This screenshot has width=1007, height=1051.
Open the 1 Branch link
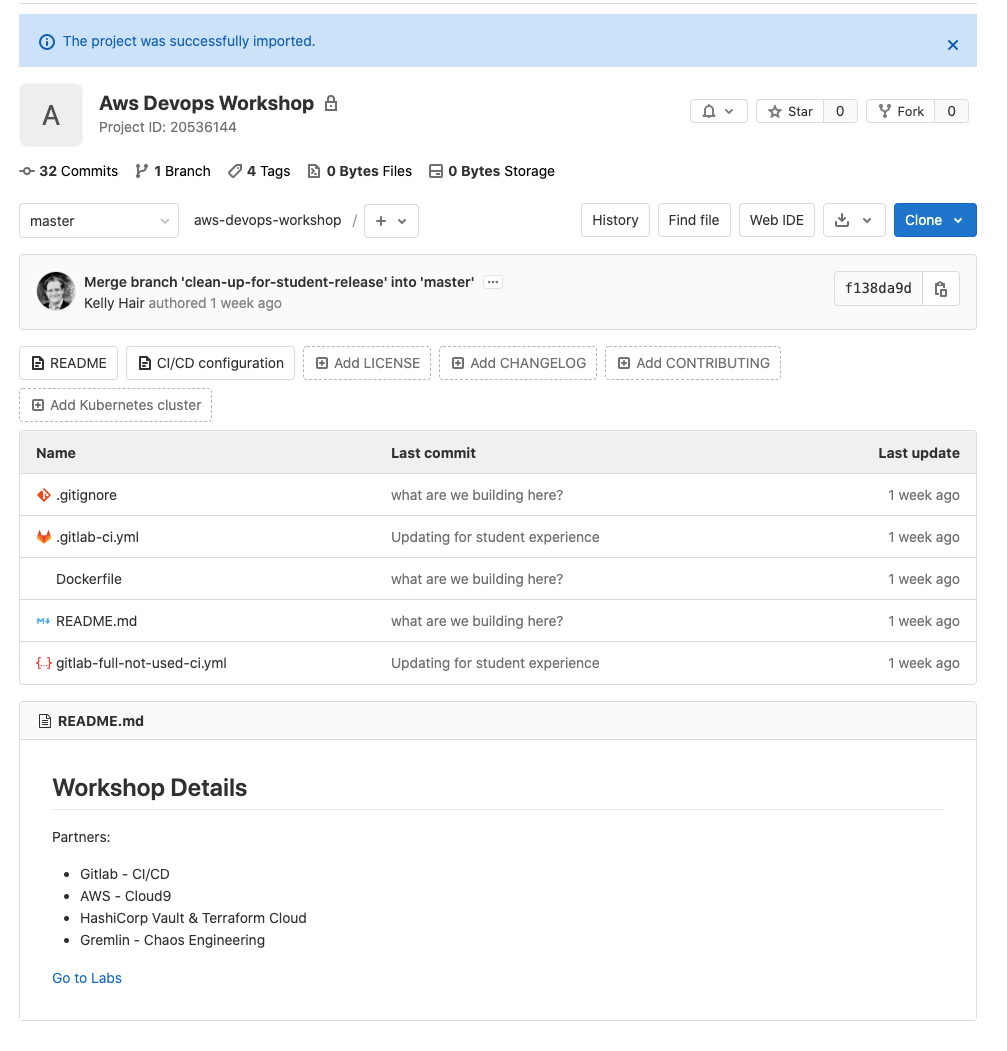point(173,171)
